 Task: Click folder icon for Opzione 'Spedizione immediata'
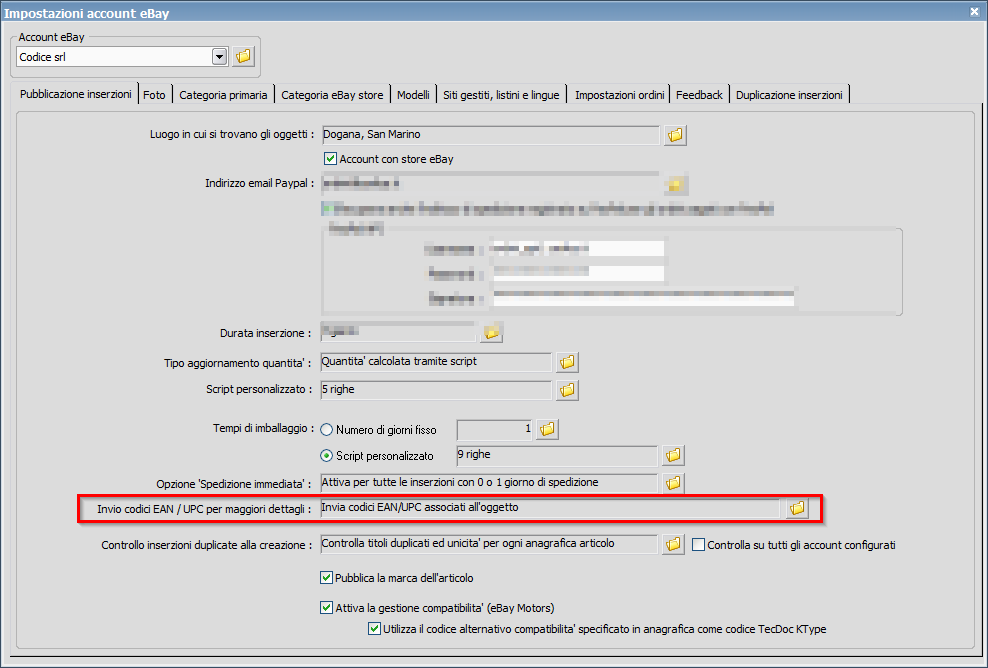(x=673, y=483)
